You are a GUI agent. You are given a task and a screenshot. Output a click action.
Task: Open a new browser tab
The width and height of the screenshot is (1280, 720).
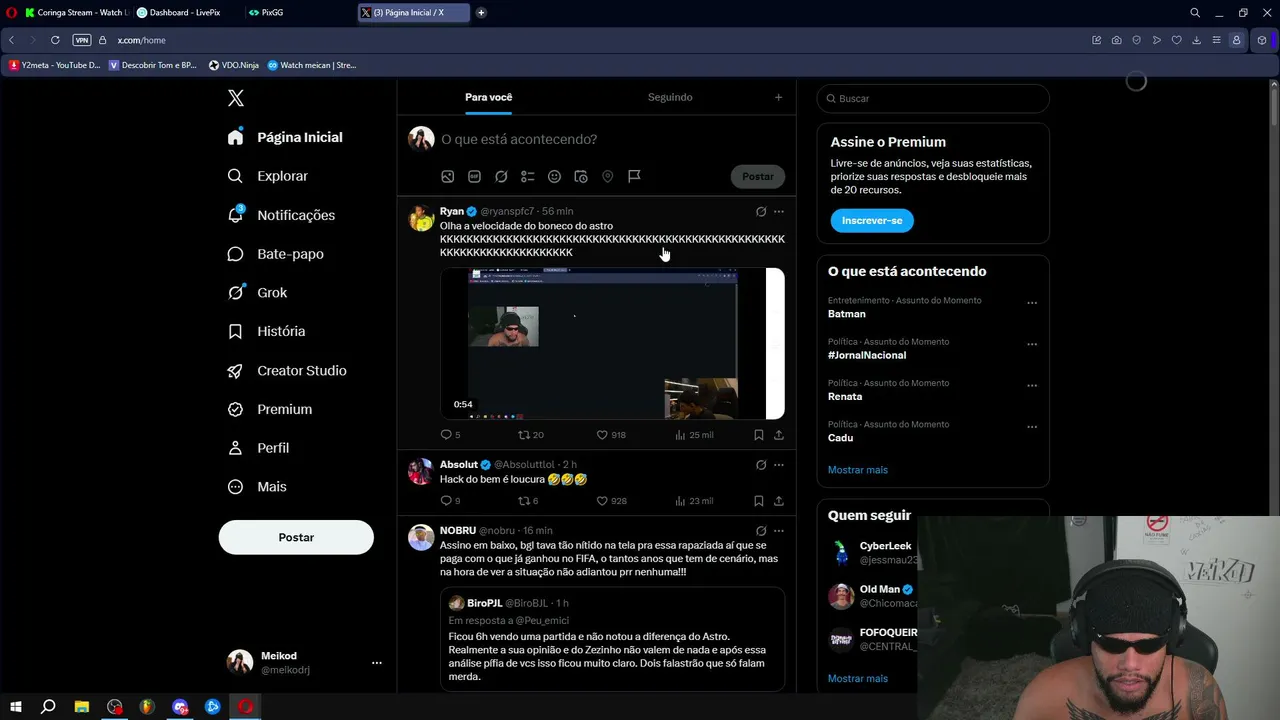481,13
